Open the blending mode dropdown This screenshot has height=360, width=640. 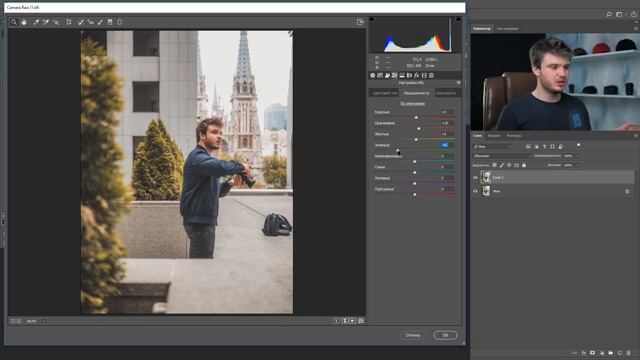(502, 156)
